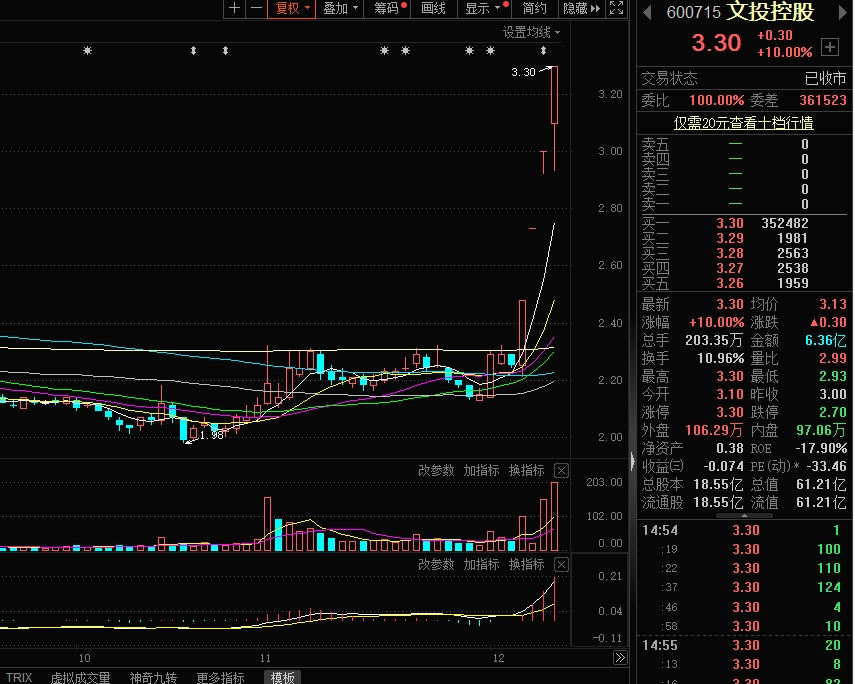Click the zoom in plus icon
The height and width of the screenshot is (684, 855).
(235, 9)
